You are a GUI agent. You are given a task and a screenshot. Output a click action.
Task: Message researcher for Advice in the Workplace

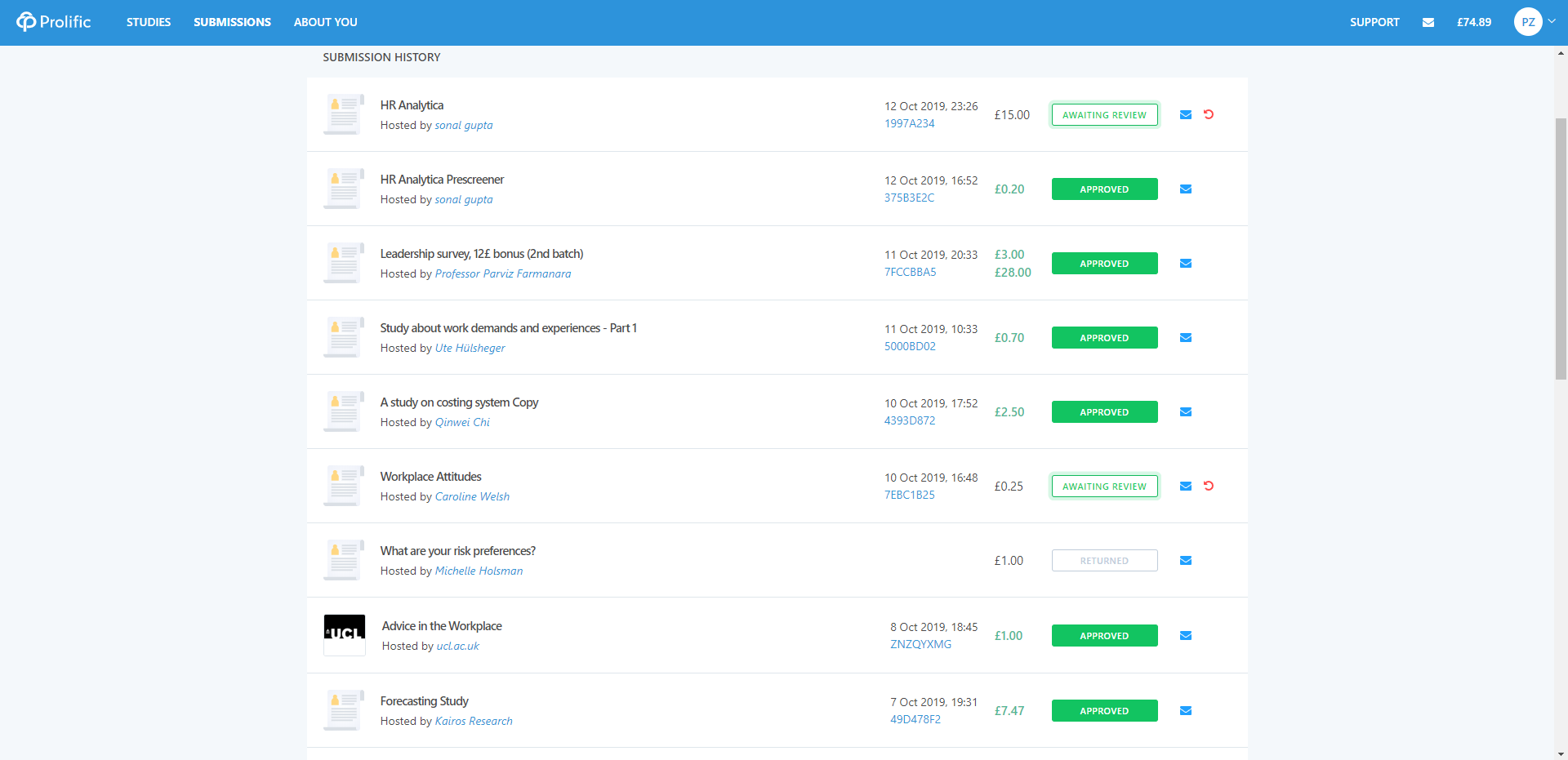coord(1186,636)
